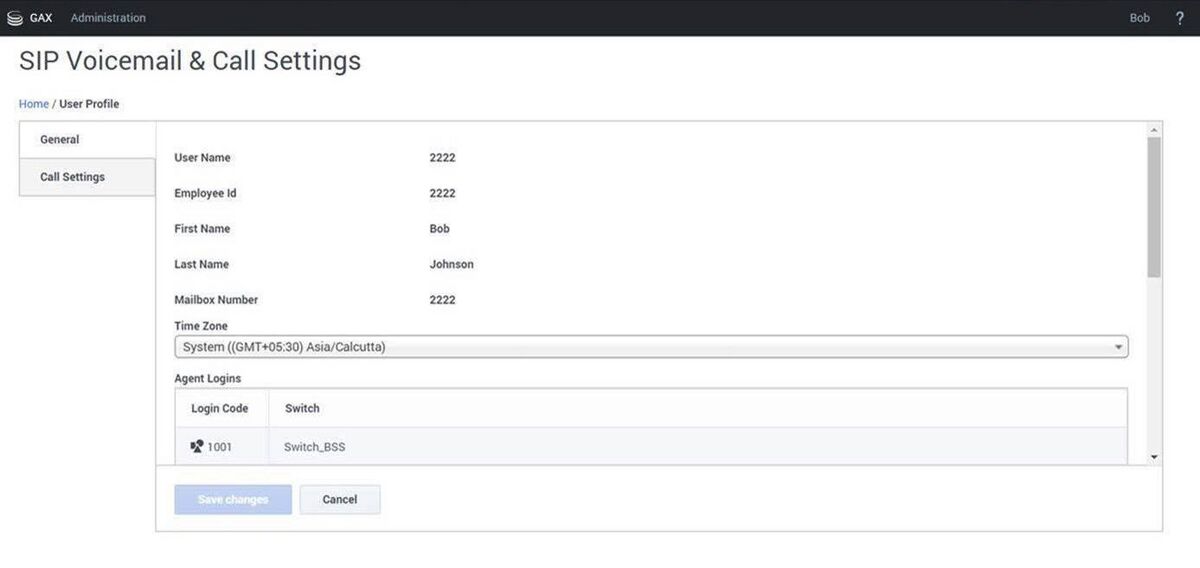
Task: Select the Switch_BSS table cell
Action: [x=315, y=447]
